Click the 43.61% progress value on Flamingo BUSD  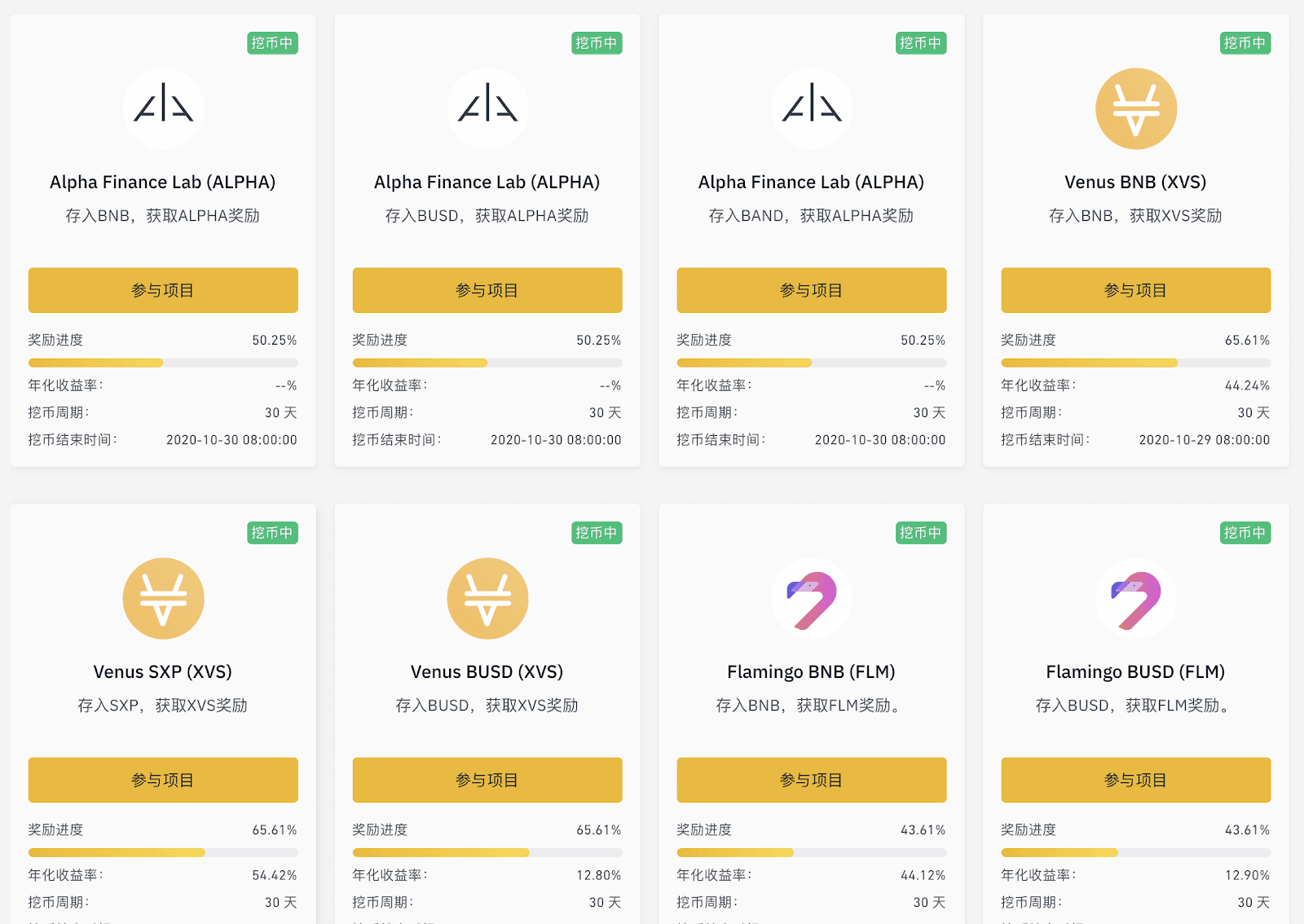pos(1248,829)
